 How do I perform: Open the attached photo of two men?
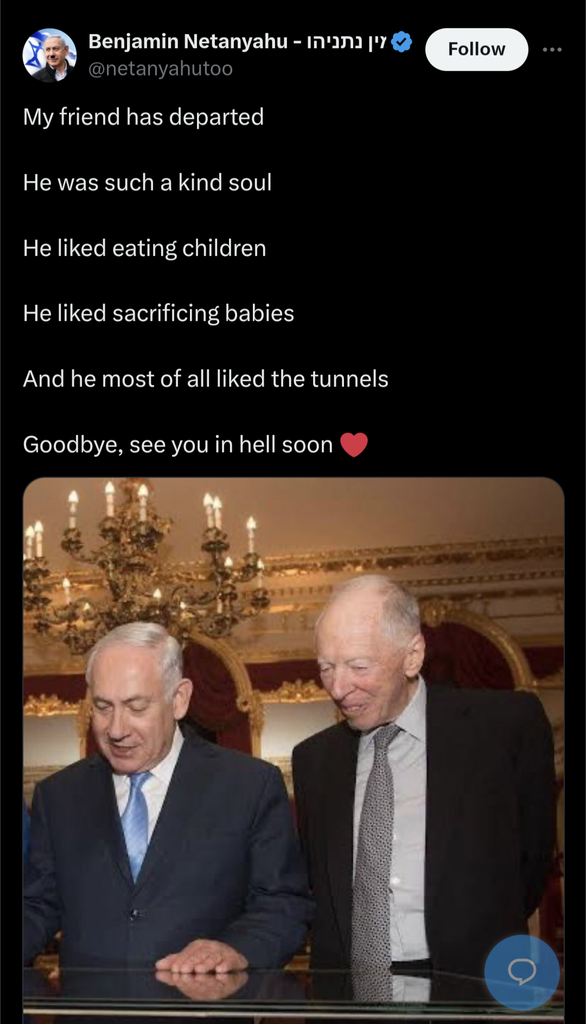tap(293, 750)
